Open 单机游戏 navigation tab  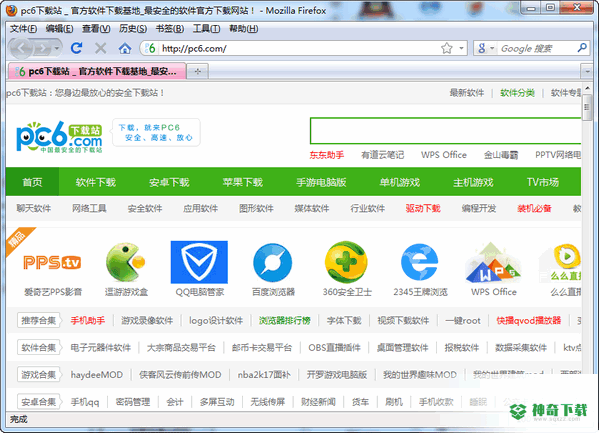400,182
